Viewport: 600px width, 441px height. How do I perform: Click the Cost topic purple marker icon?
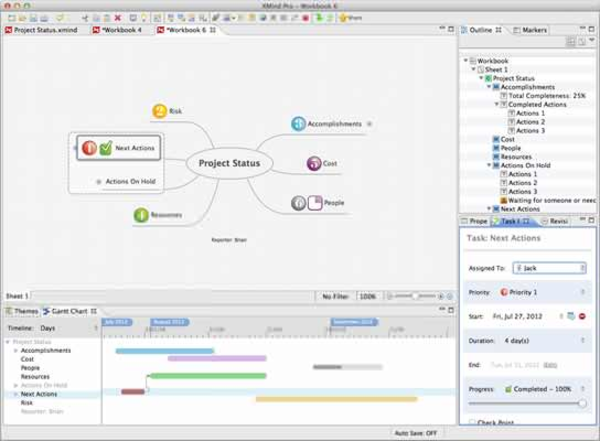314,163
